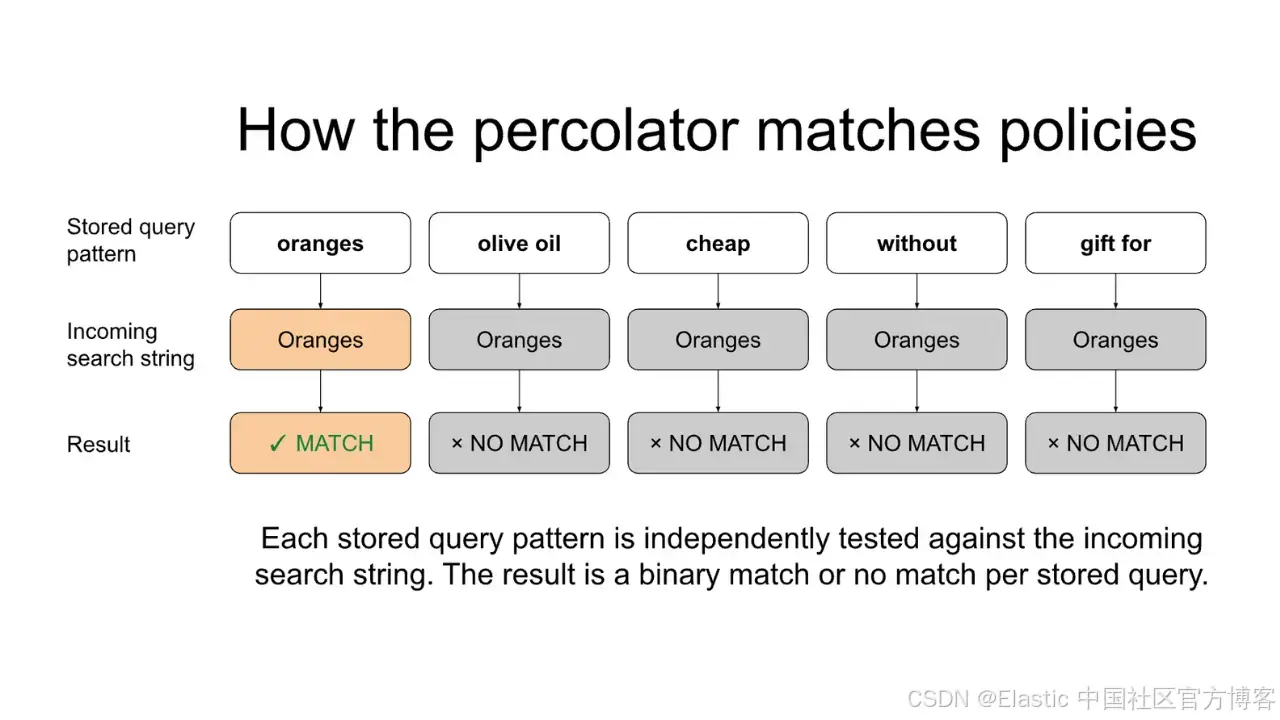Click the NO MATCH result under 'gift for'
The image size is (1280, 720).
point(1116,443)
